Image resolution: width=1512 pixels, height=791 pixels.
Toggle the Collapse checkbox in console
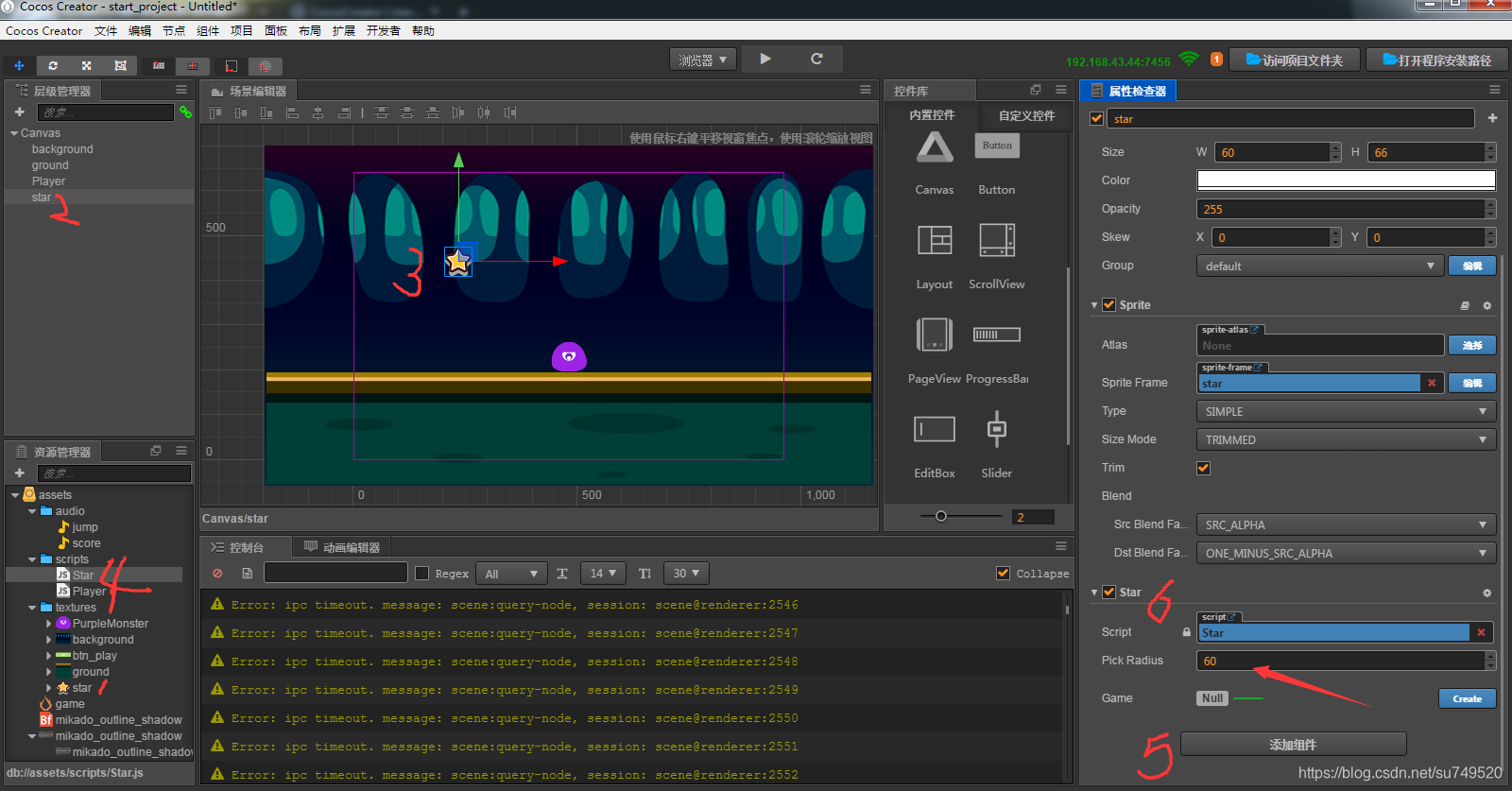(x=1003, y=574)
